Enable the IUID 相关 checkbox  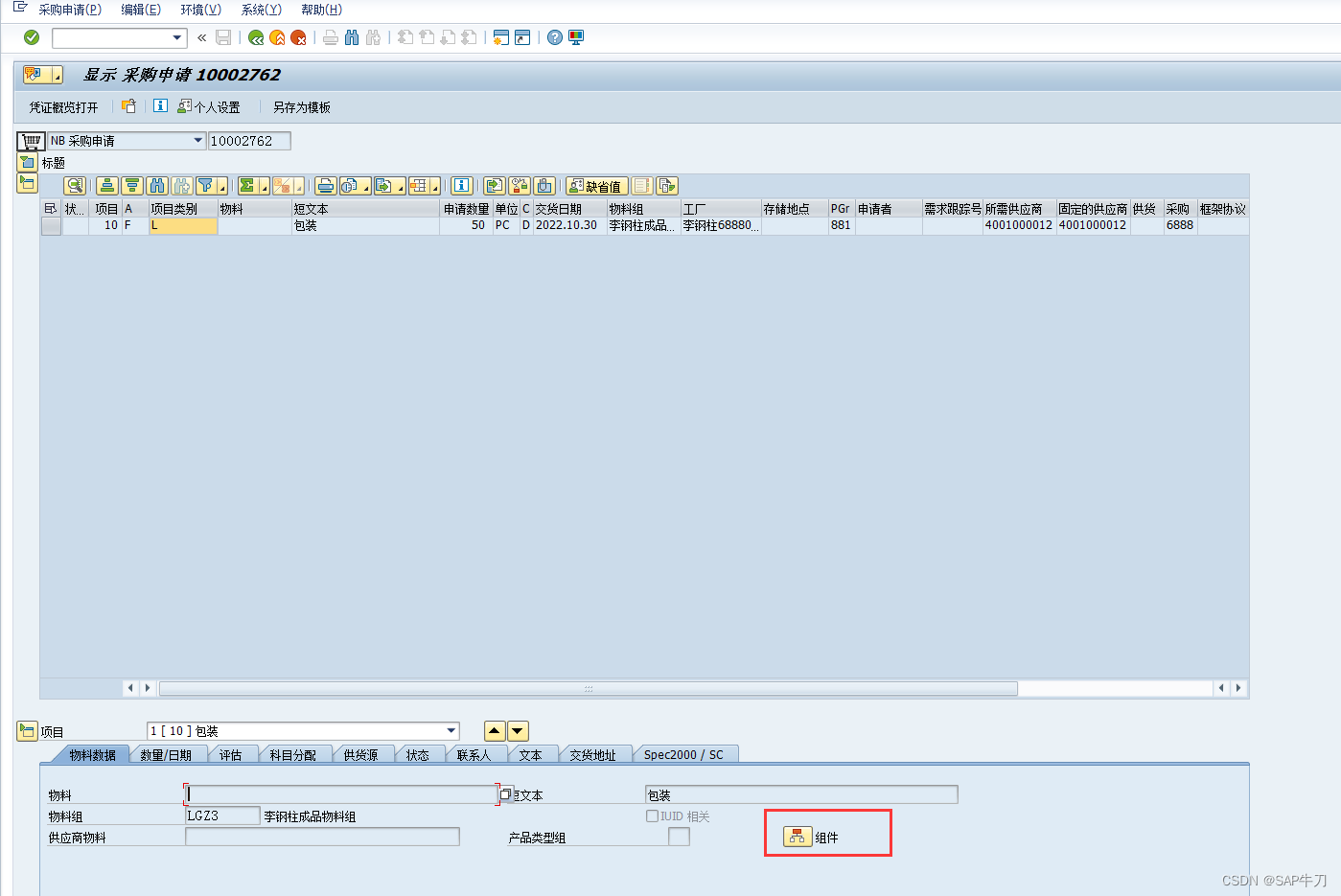tap(651, 816)
